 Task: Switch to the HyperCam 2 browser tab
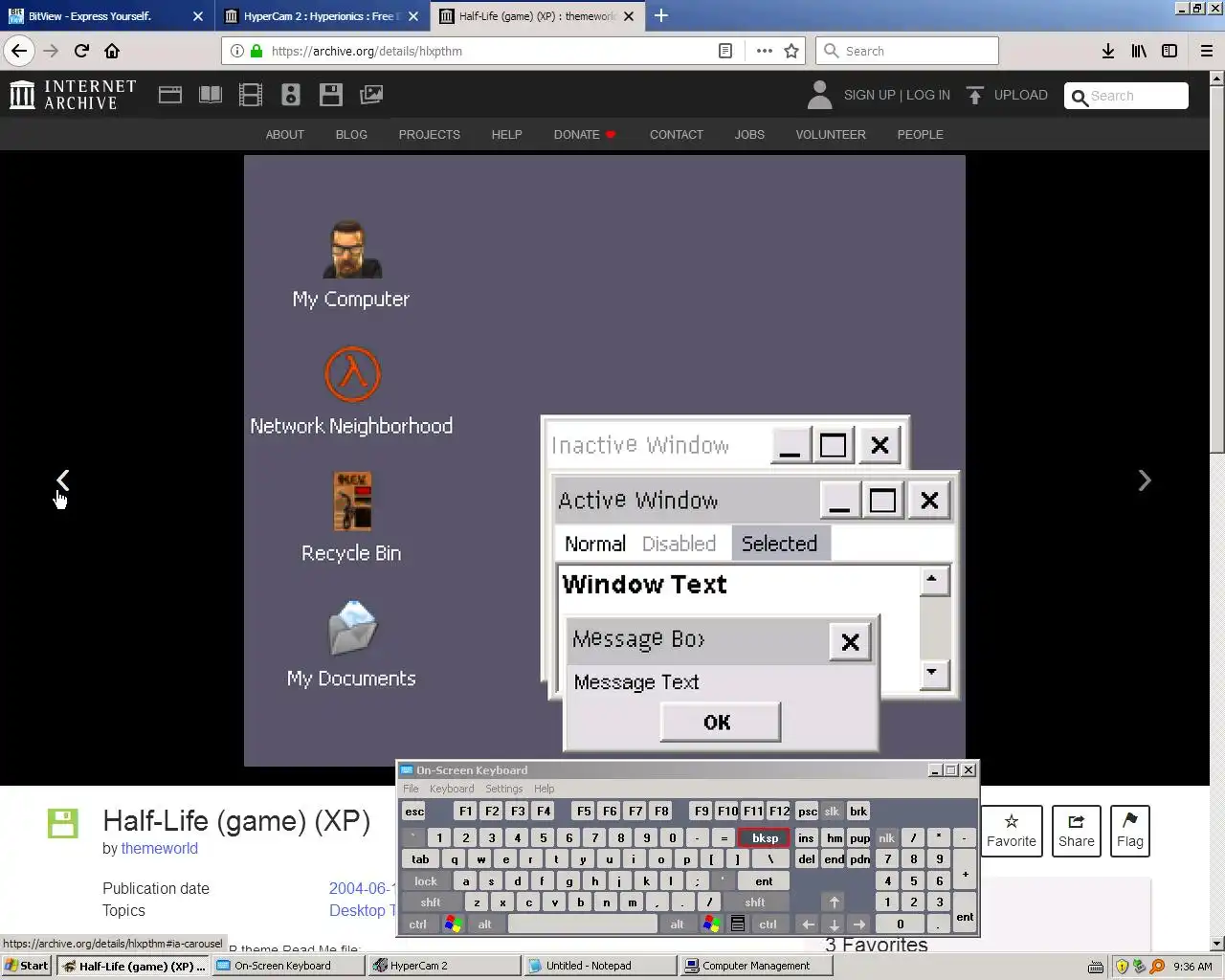pyautogui.click(x=321, y=16)
